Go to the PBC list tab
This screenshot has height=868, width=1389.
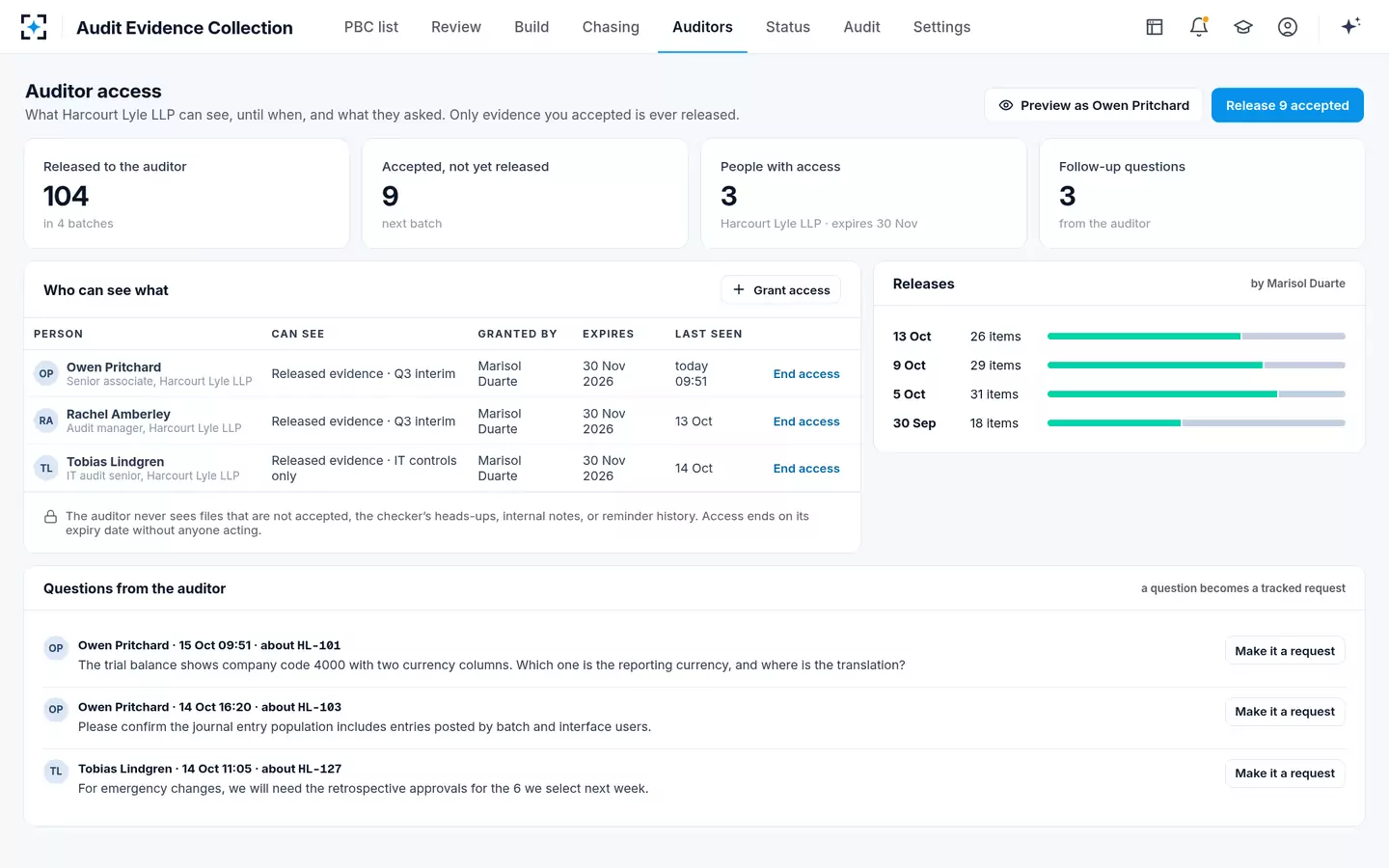[x=371, y=27]
